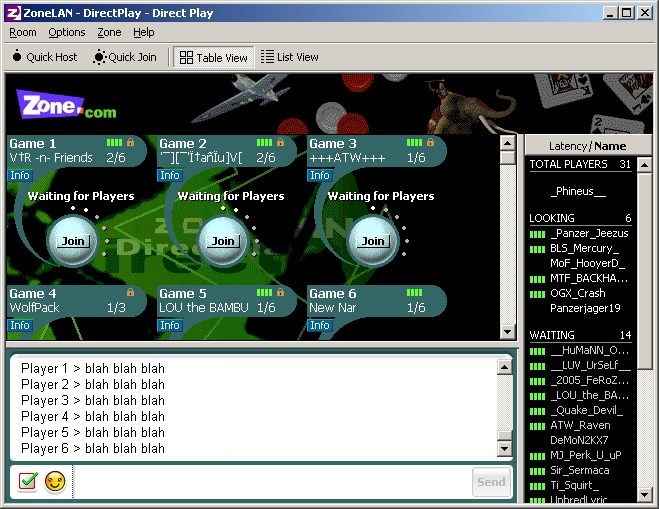Screen dimensions: 659x509
Task: Click the down arrow on player list scrollbar
Action: [x=644, y=494]
